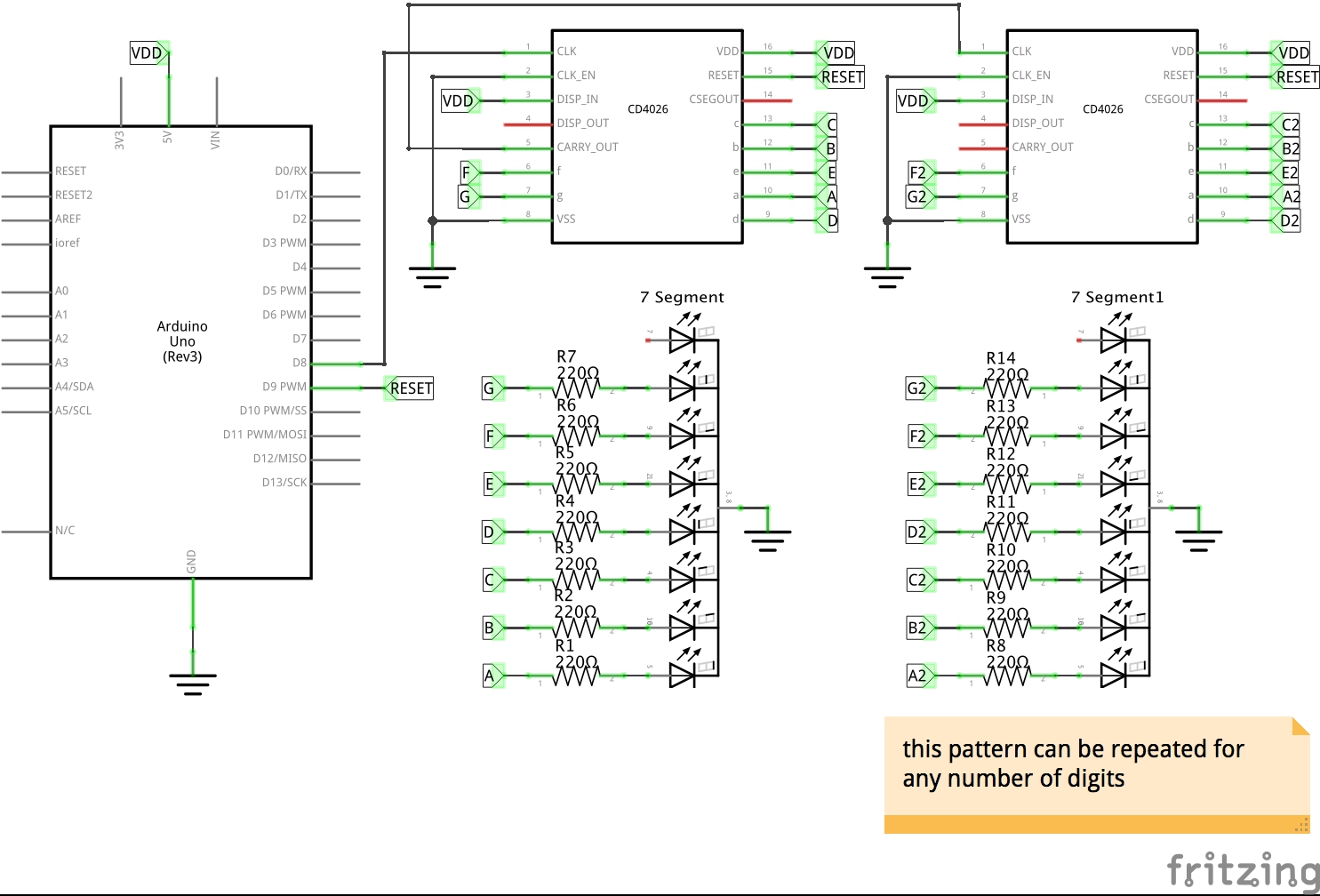1320x896 pixels.
Task: Click Arduino 'D8' pin label
Action: 300,363
